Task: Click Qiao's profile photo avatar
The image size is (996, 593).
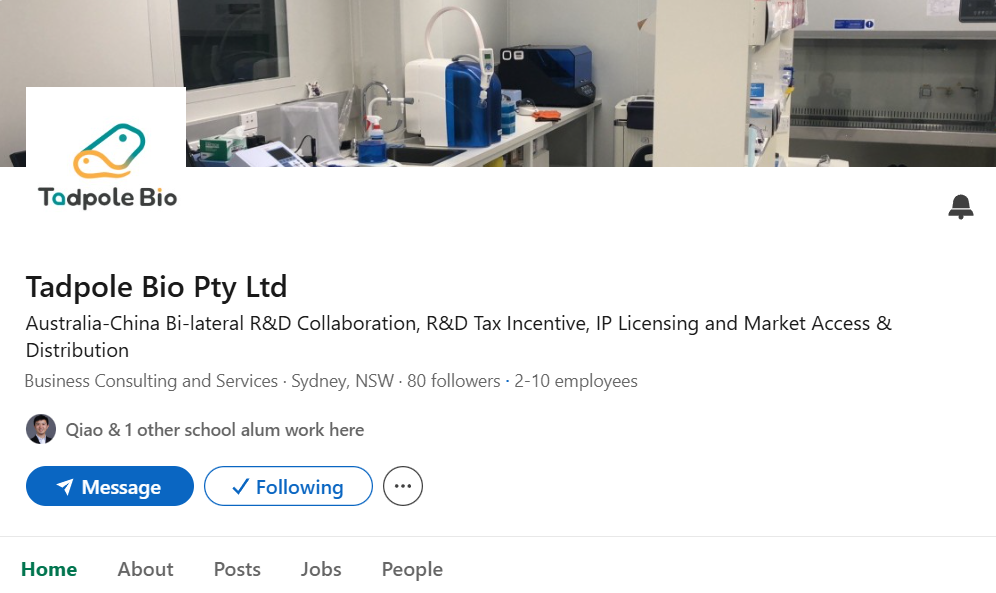Action: pos(41,430)
